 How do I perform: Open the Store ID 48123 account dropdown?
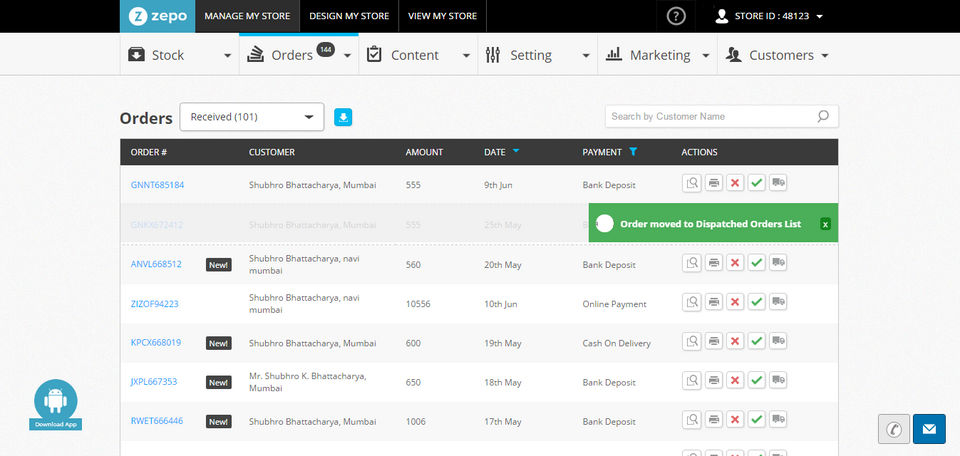(x=769, y=17)
